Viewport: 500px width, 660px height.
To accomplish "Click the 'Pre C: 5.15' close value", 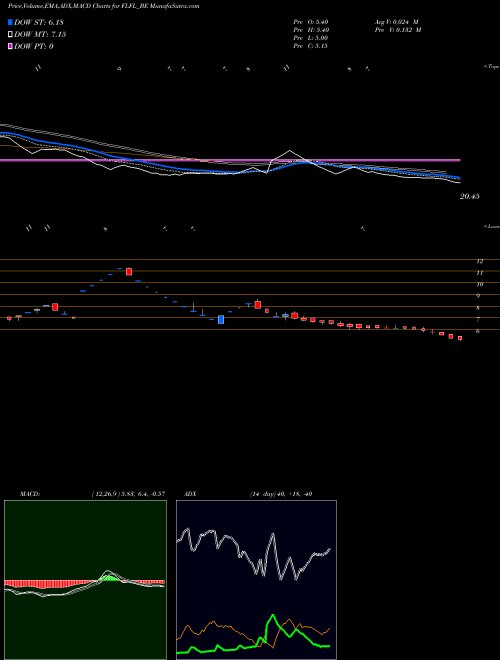I will [311, 46].
